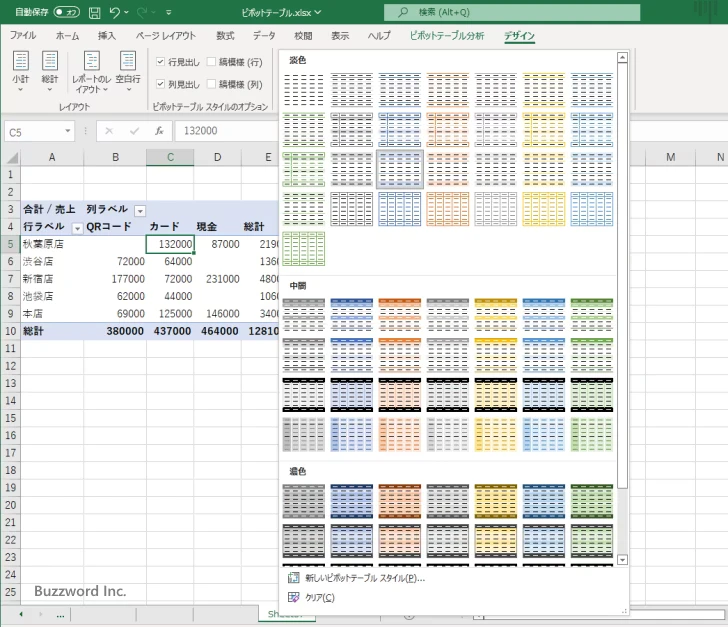This screenshot has height=627, width=728.
Task: Select first medium (中間) gray style thumbnail
Action: click(x=304, y=315)
